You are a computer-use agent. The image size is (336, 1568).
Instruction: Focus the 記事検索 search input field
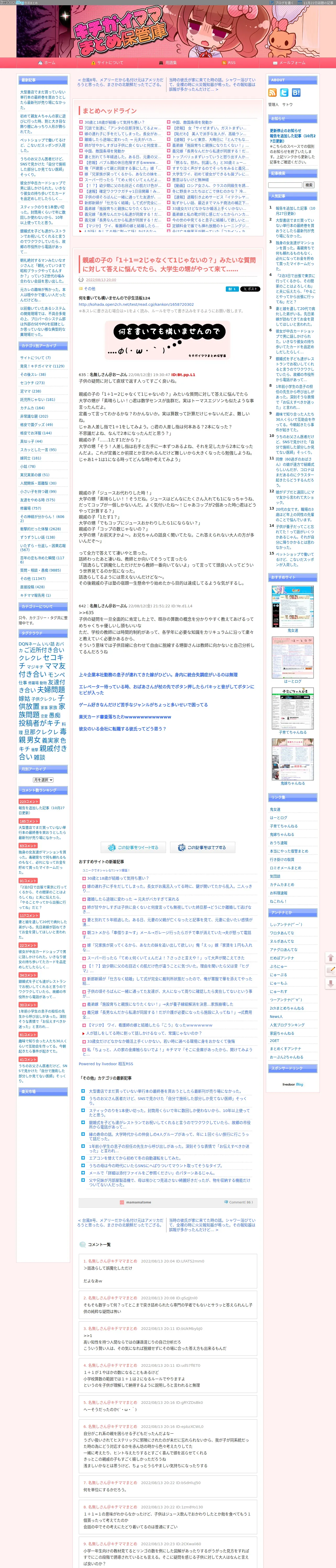[285, 185]
